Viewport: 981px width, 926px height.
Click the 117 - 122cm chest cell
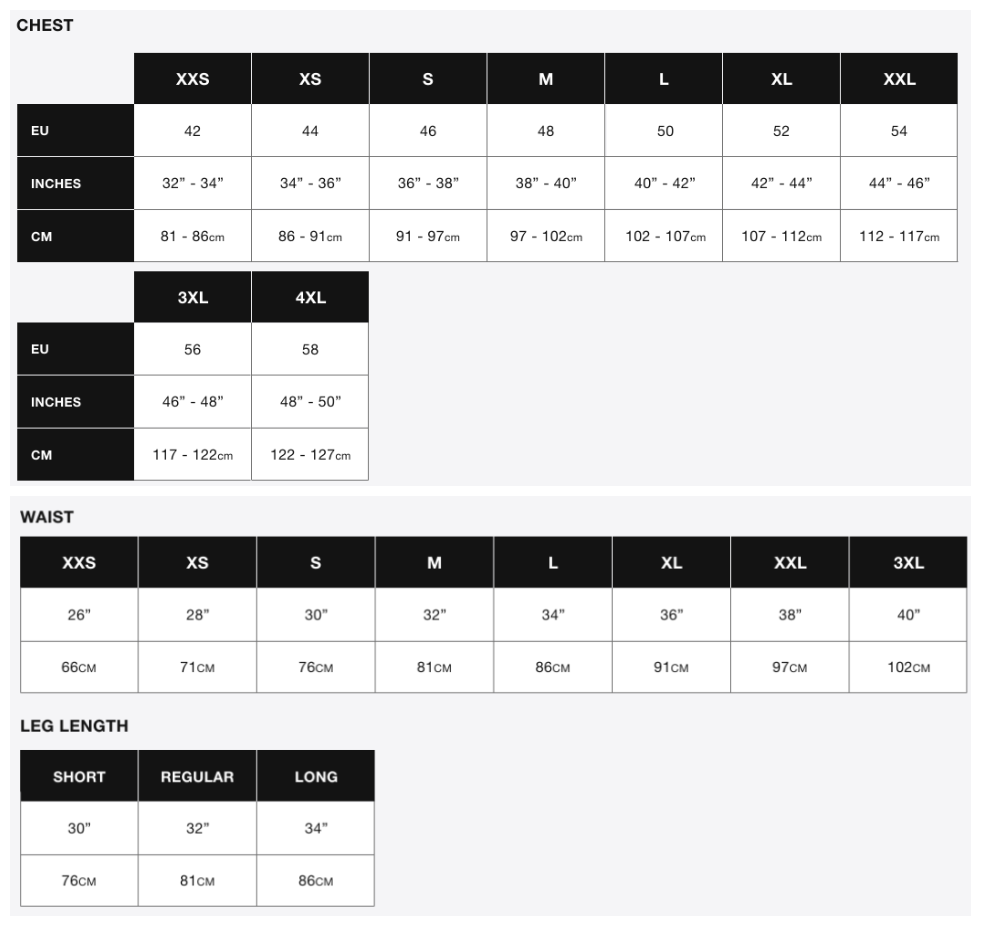[192, 455]
